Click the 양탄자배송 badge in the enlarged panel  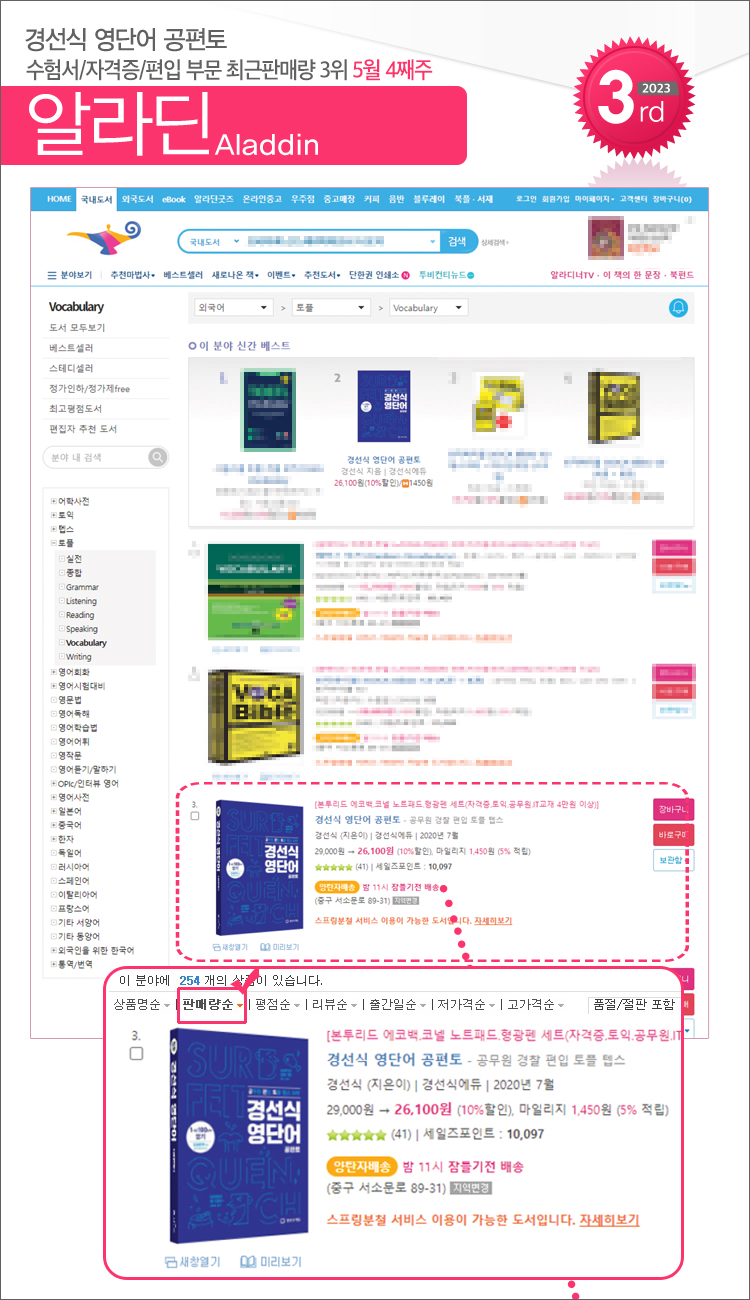coord(361,1167)
